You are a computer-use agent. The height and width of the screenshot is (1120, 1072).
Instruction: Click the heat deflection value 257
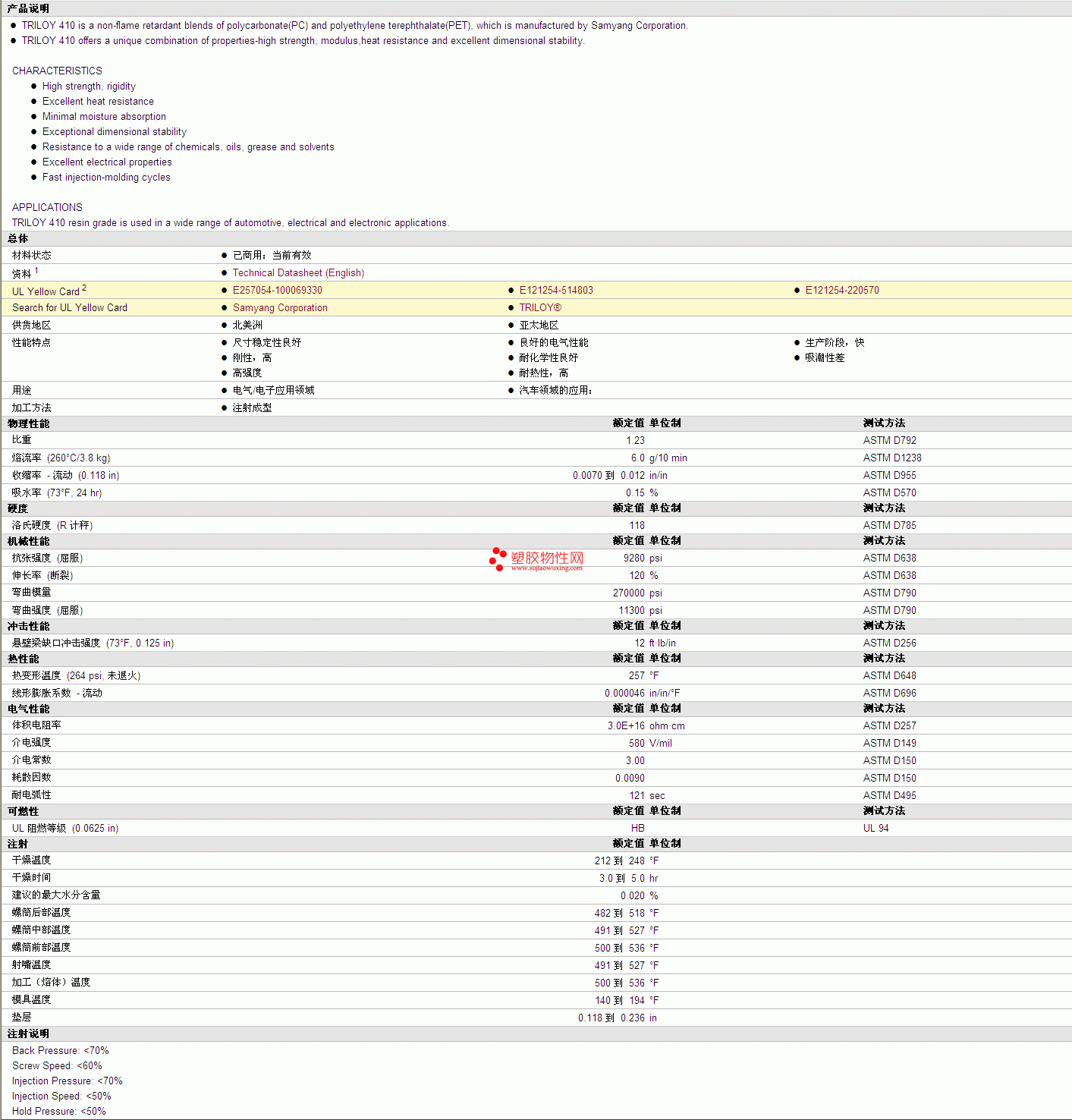click(x=637, y=676)
